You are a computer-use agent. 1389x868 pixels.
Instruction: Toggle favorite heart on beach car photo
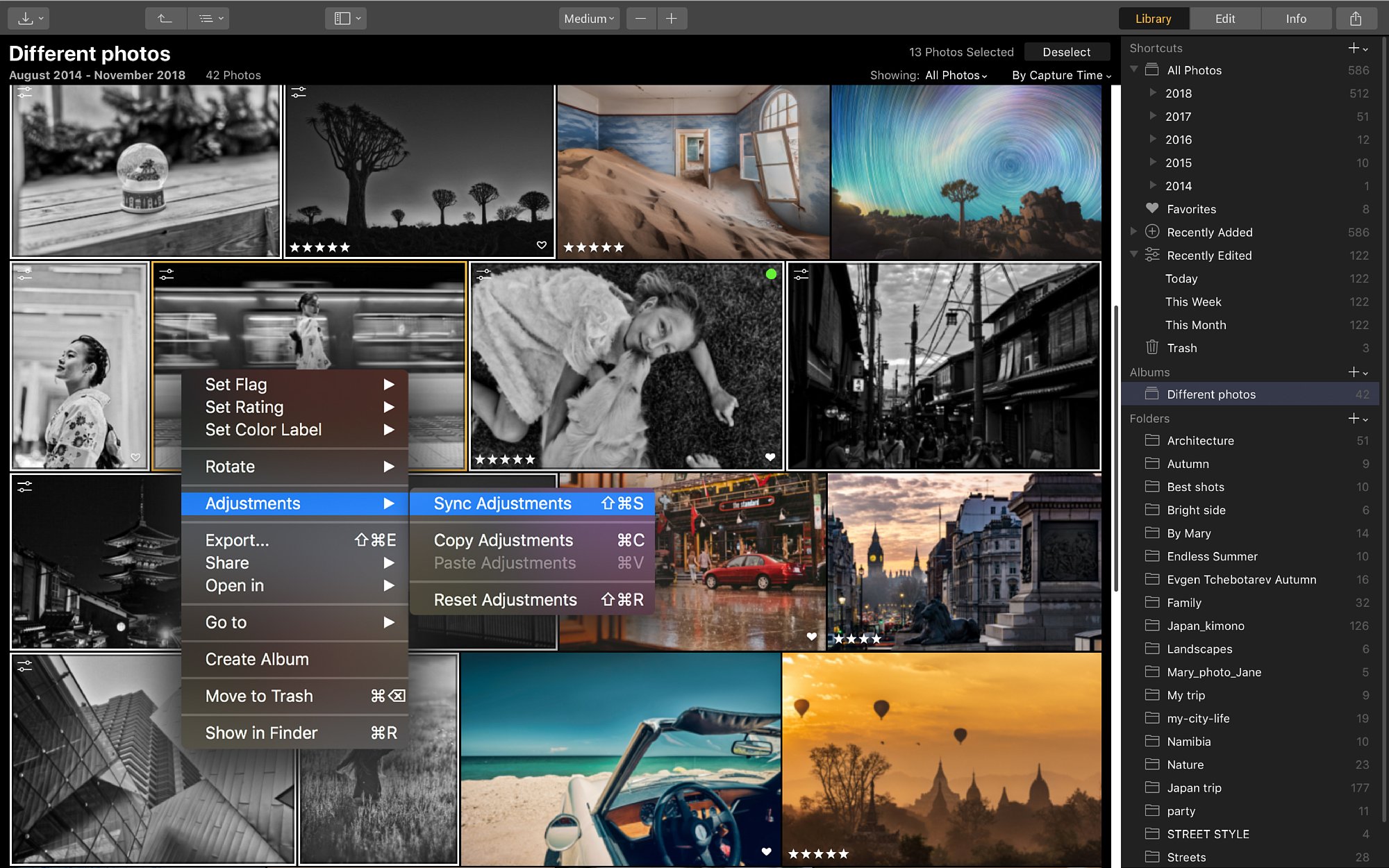tap(766, 851)
